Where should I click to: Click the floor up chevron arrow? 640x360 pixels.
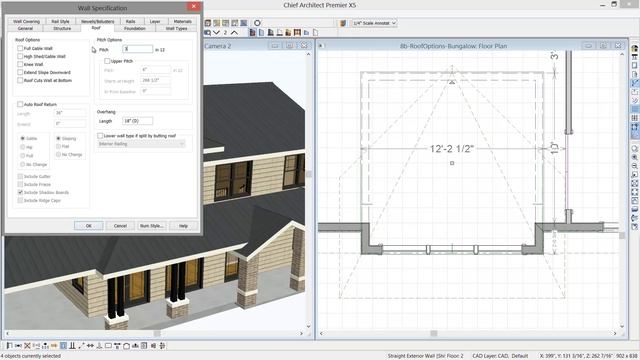(234, 33)
